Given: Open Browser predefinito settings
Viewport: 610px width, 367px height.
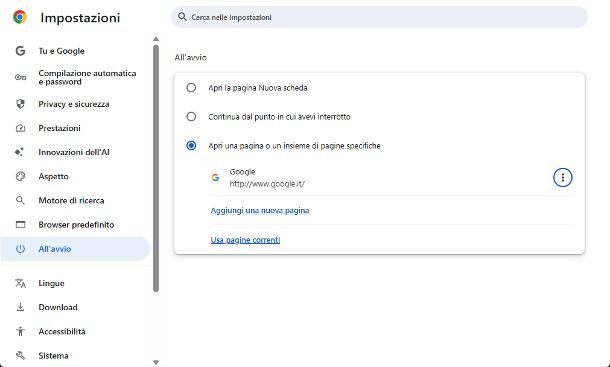Looking at the screenshot, I should pyautogui.click(x=75, y=225).
